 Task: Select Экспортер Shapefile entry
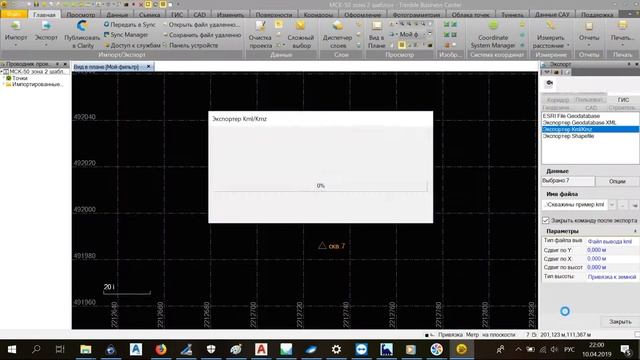tap(590, 136)
